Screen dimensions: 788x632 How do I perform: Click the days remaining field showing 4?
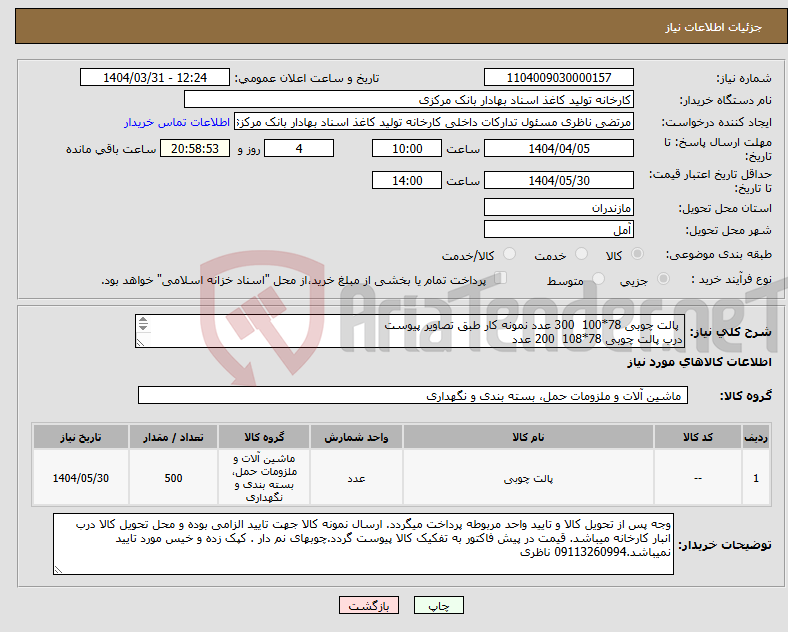pyautogui.click(x=299, y=149)
